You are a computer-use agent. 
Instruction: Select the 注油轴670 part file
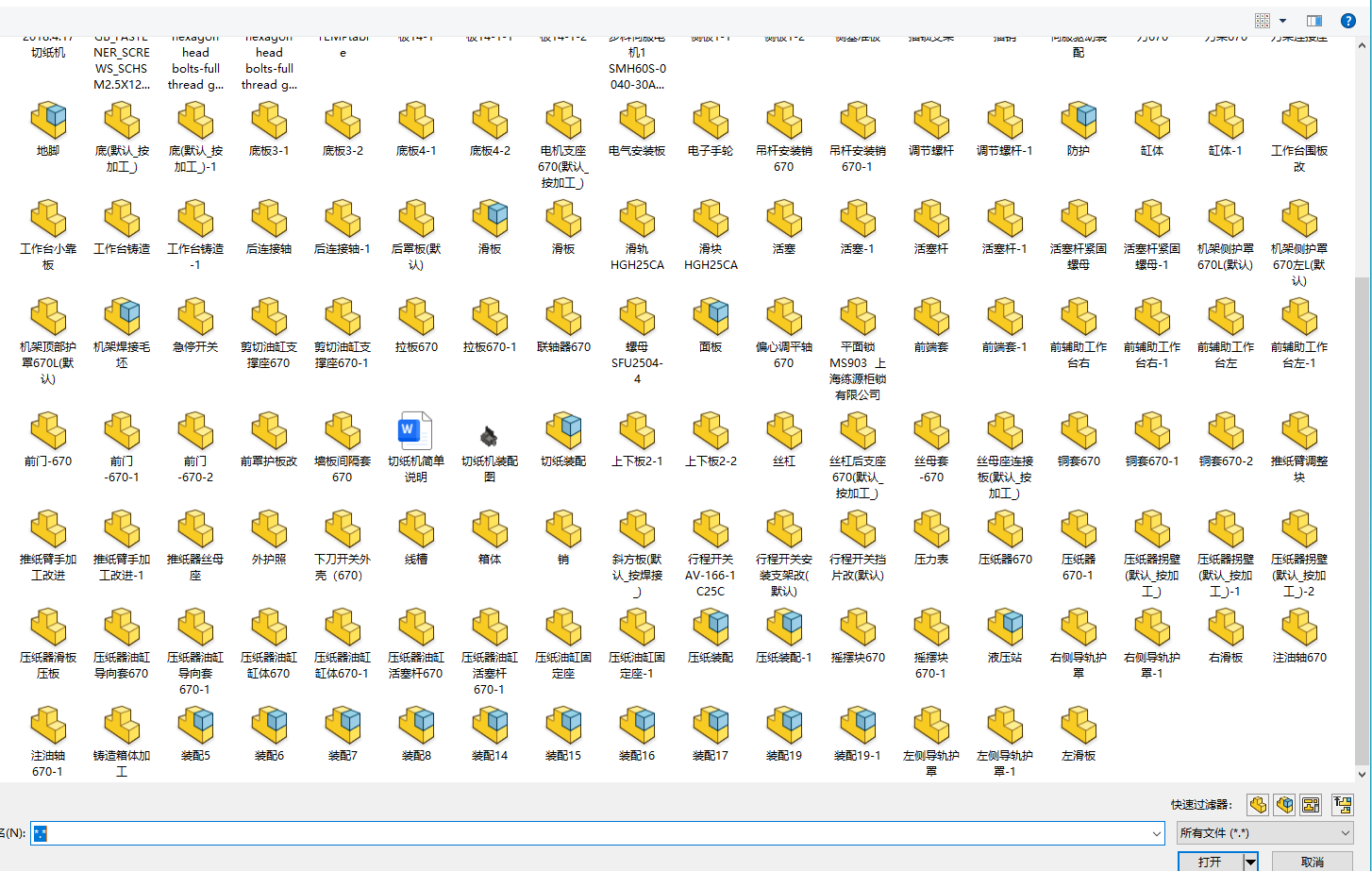[1299, 638]
